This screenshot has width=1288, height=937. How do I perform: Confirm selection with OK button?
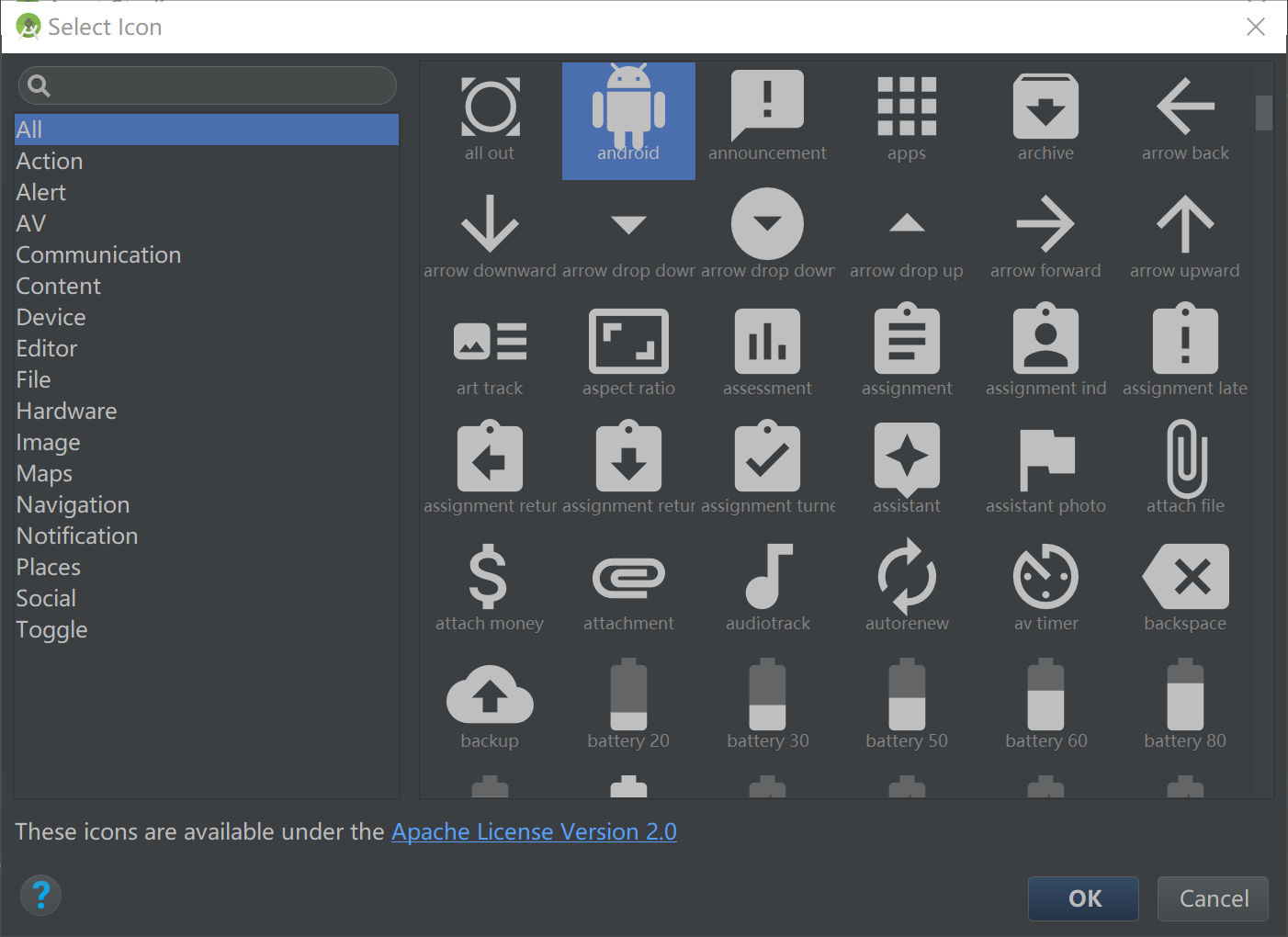pos(1083,898)
